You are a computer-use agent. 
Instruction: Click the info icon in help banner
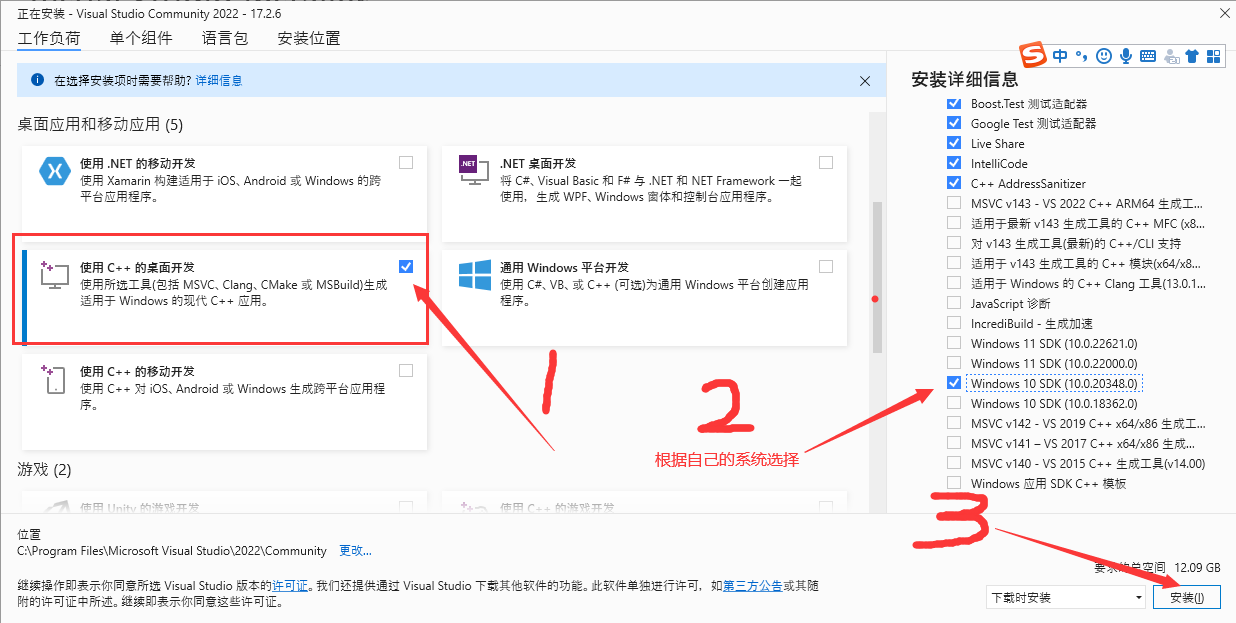(37, 80)
